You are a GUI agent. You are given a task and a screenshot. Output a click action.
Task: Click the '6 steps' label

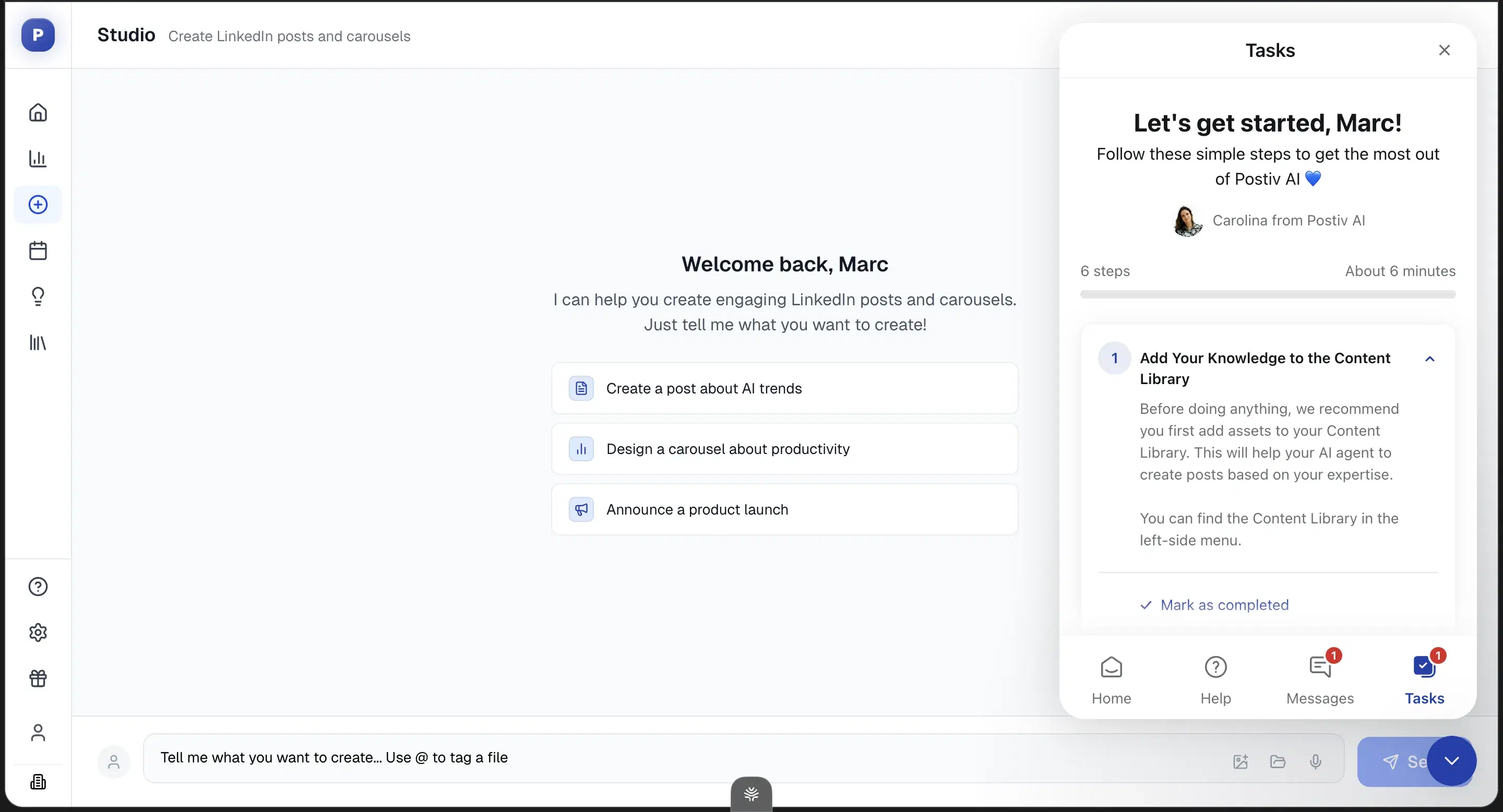[1105, 271]
